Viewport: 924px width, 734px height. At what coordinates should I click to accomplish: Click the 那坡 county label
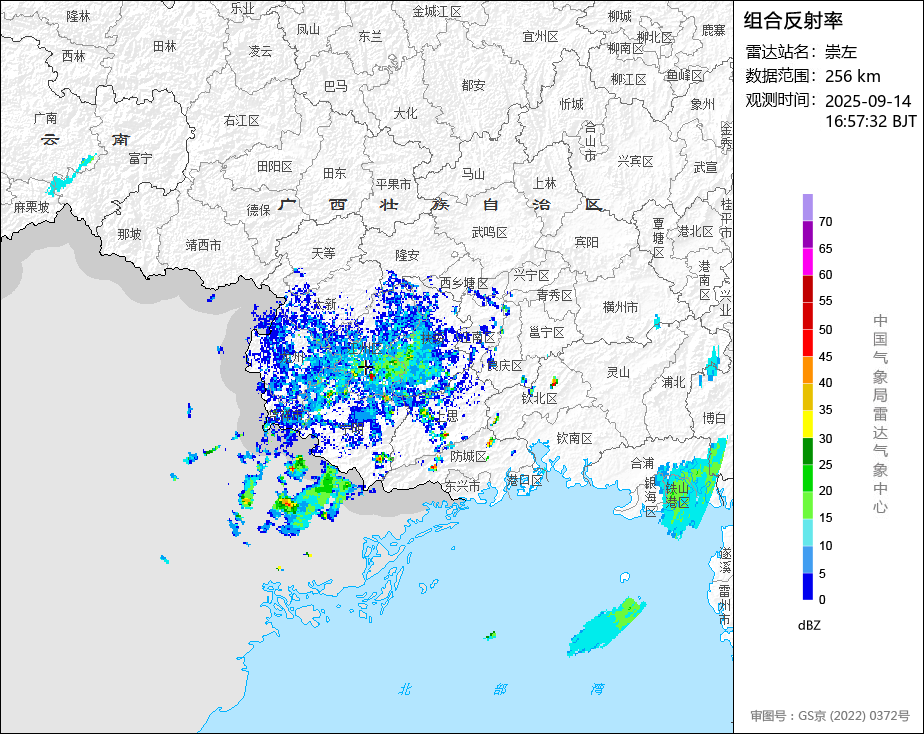(129, 234)
